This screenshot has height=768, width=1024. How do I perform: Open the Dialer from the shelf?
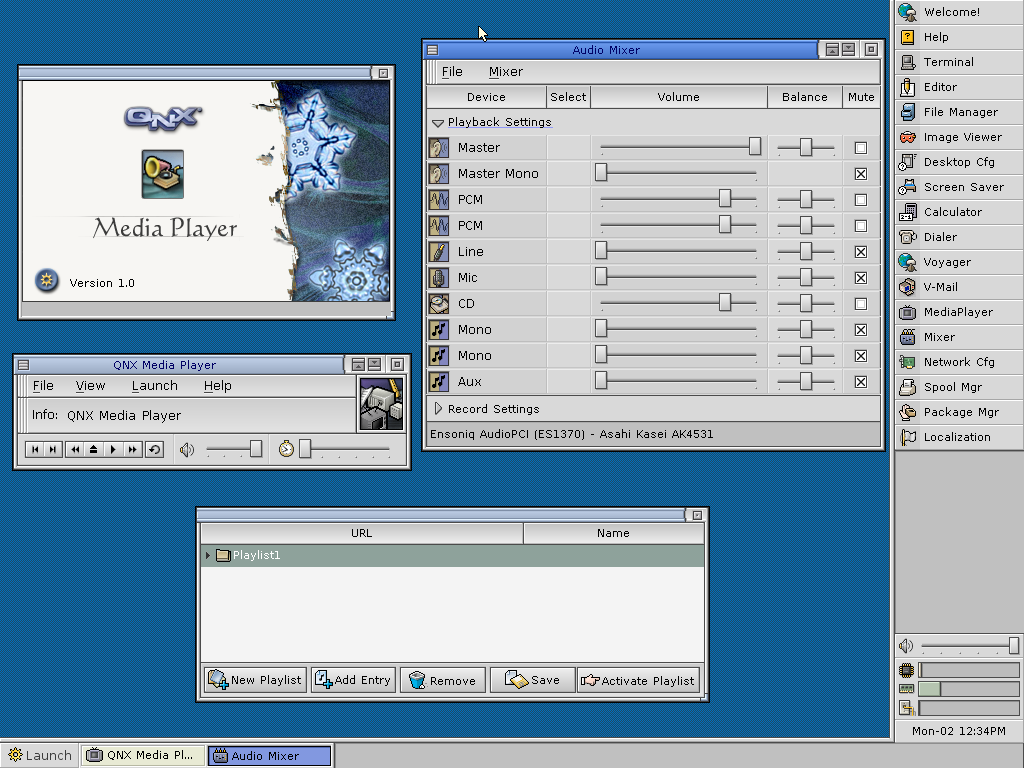point(959,237)
